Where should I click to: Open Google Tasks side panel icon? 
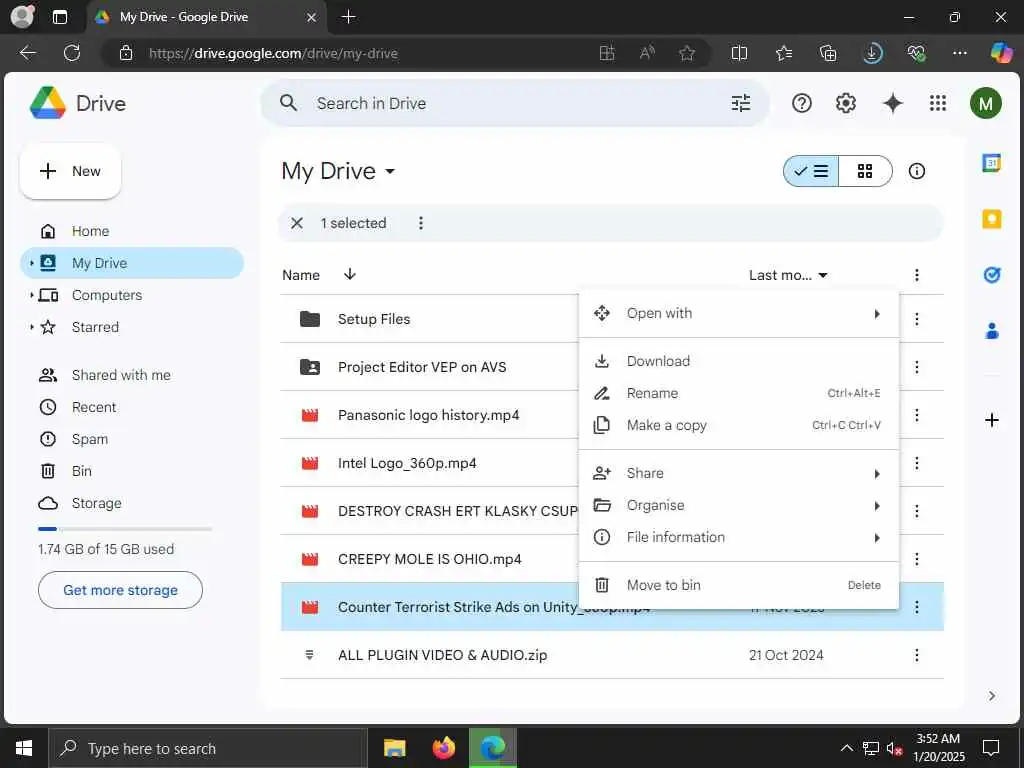point(991,275)
